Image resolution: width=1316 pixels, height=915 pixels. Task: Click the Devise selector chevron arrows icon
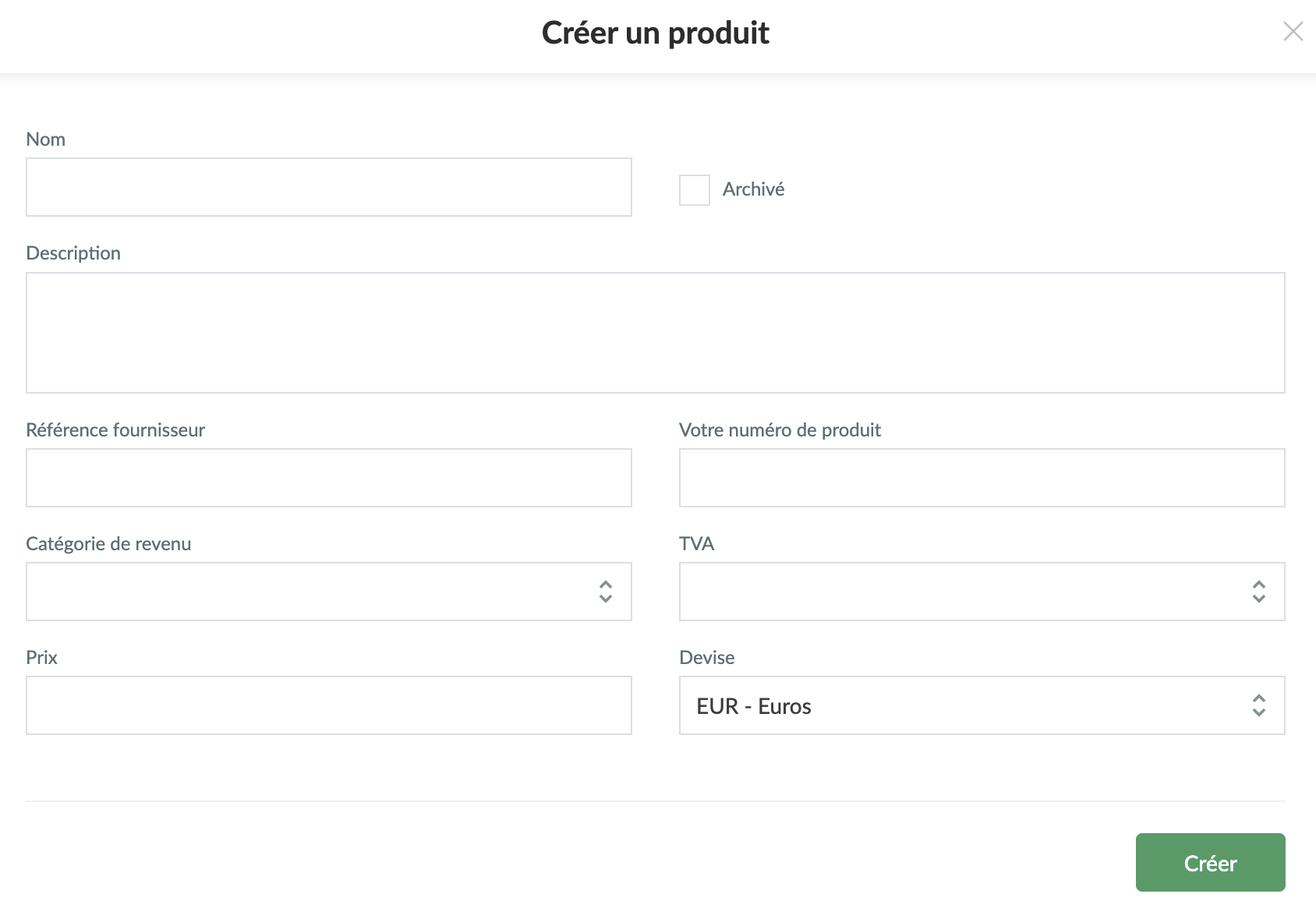1258,705
